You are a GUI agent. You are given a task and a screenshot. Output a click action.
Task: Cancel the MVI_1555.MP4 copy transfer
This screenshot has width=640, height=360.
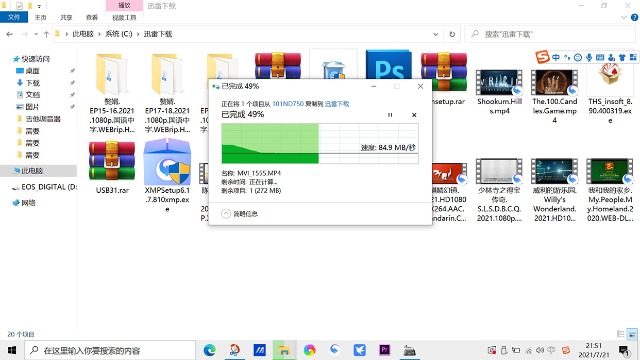(x=414, y=115)
